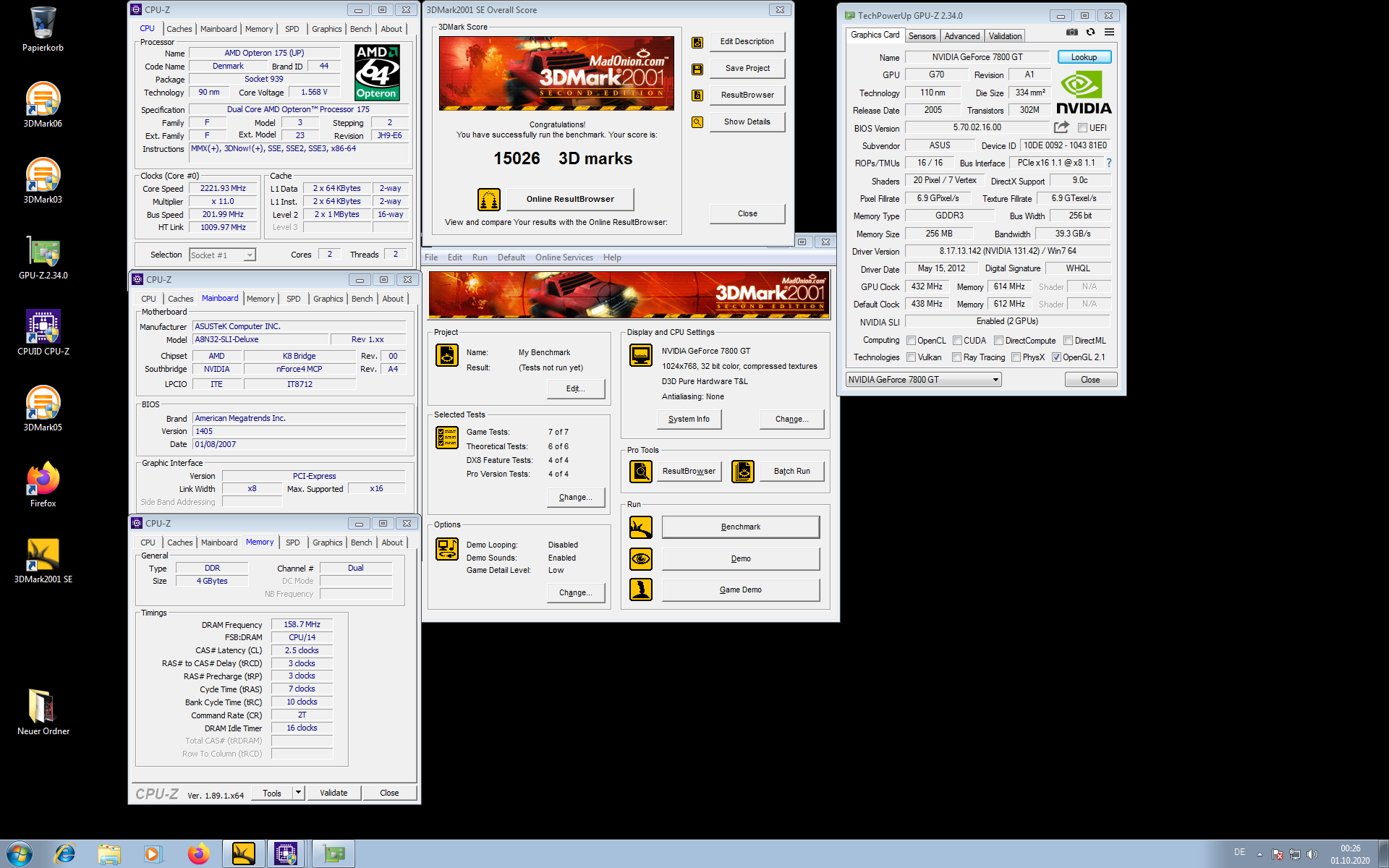Take a GPU-Z screenshot with the camera icon
The width and height of the screenshot is (1389, 868).
click(1072, 32)
